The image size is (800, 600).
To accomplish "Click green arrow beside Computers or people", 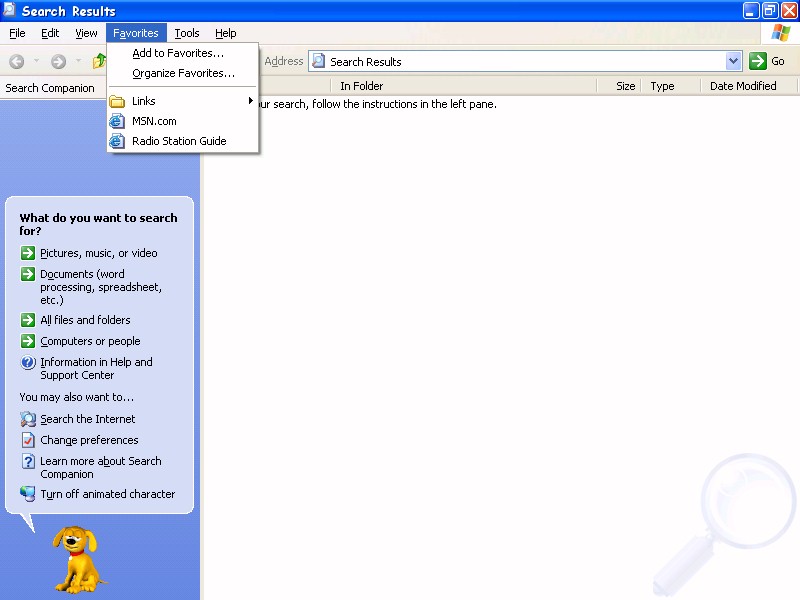I will click(x=28, y=341).
